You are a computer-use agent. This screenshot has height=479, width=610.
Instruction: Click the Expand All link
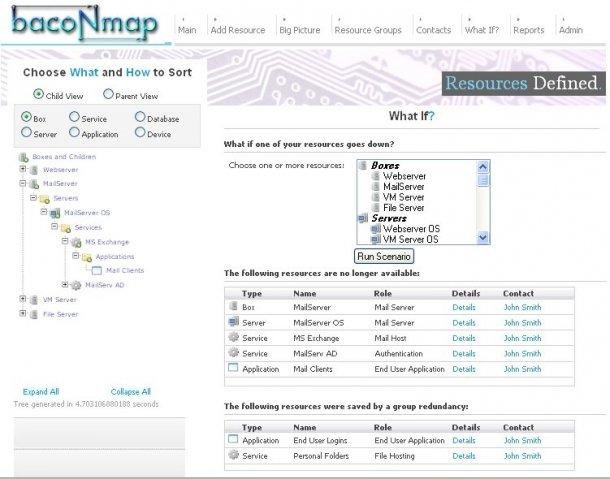tap(41, 392)
